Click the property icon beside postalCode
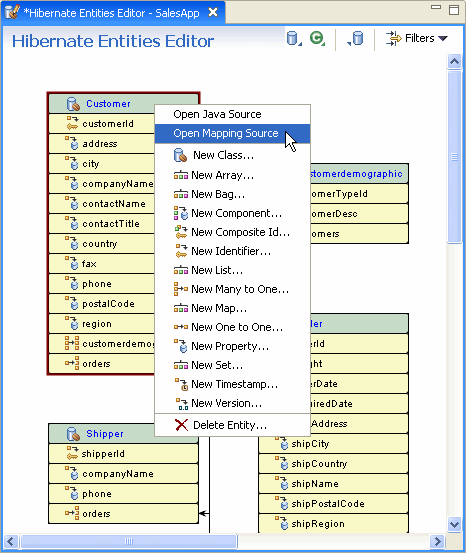This screenshot has width=466, height=553. (72, 304)
